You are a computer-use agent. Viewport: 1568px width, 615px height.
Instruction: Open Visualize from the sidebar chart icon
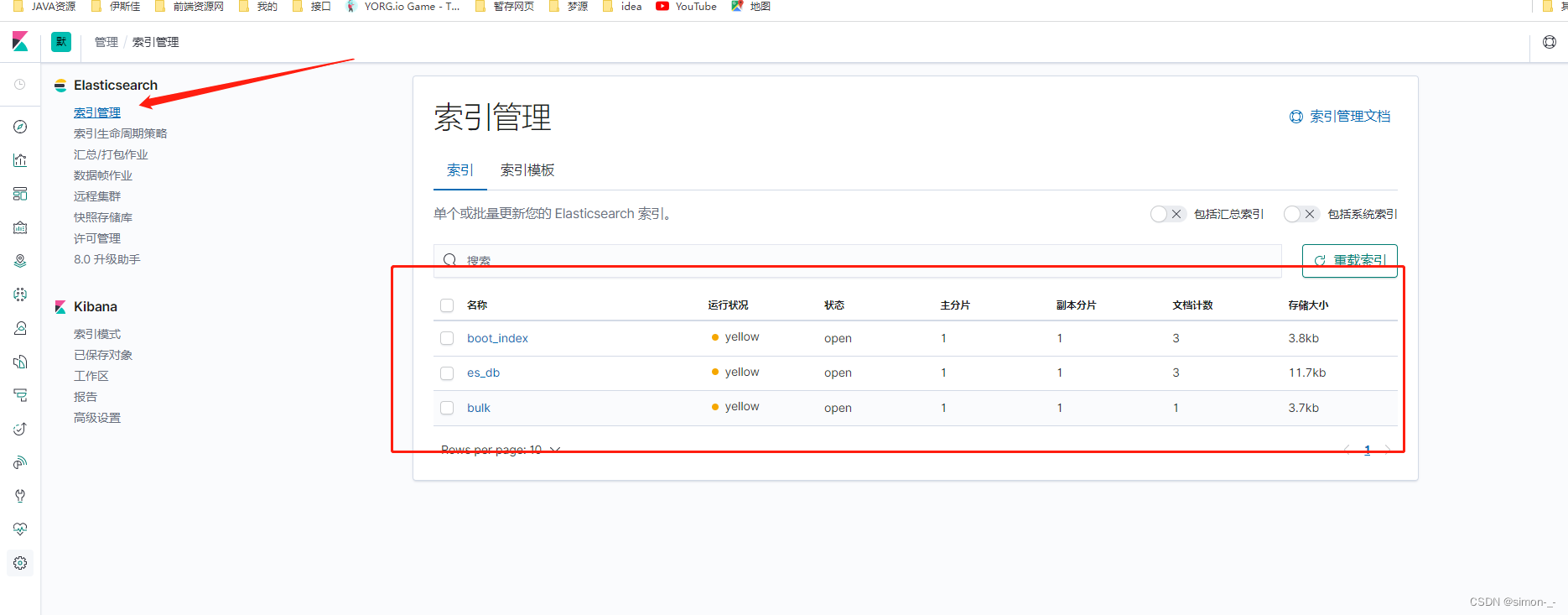[x=20, y=160]
